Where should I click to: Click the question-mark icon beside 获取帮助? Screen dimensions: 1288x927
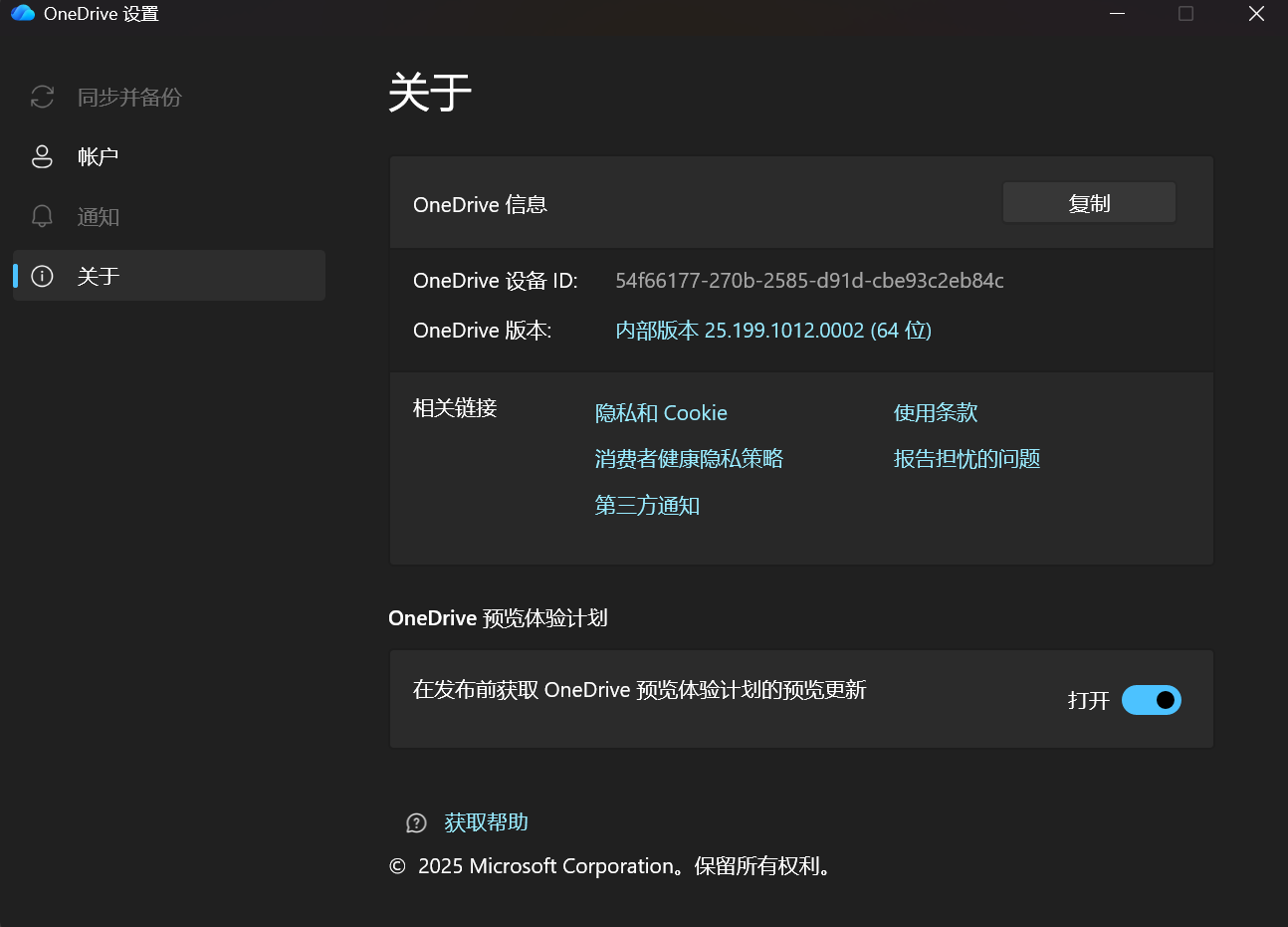tap(416, 822)
